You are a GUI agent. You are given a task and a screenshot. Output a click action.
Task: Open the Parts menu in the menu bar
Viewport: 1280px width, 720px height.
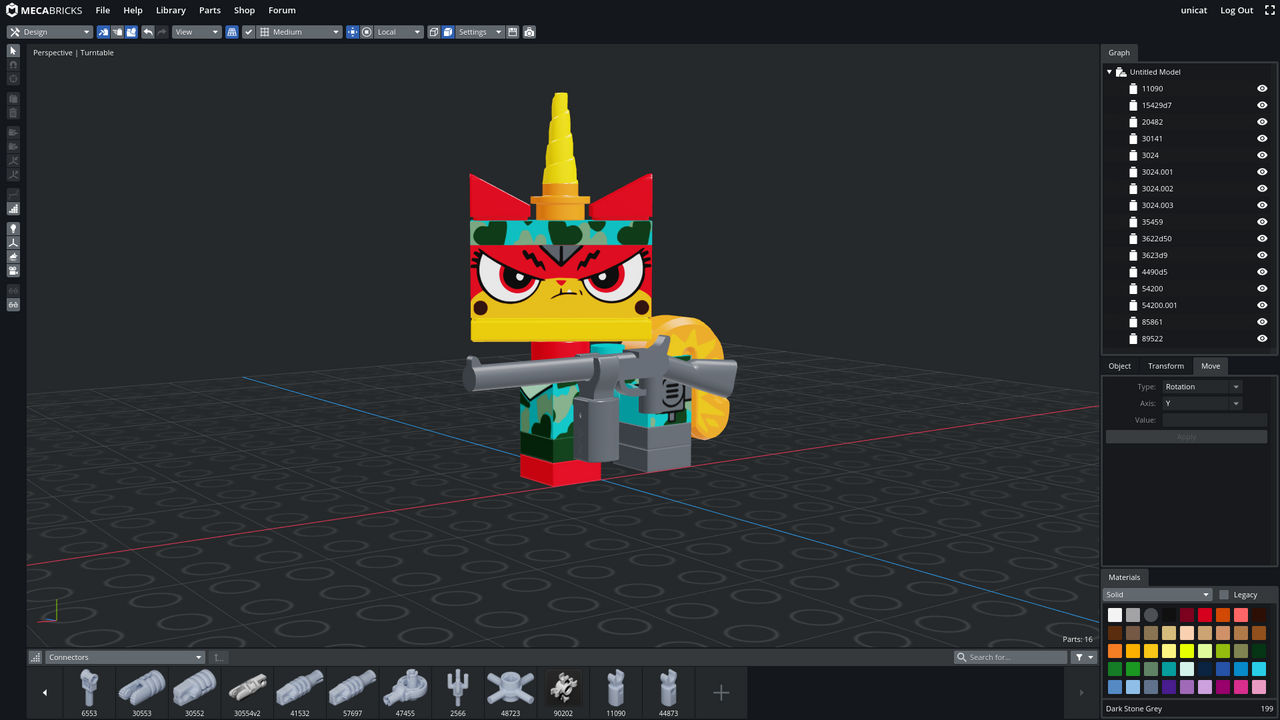click(209, 10)
